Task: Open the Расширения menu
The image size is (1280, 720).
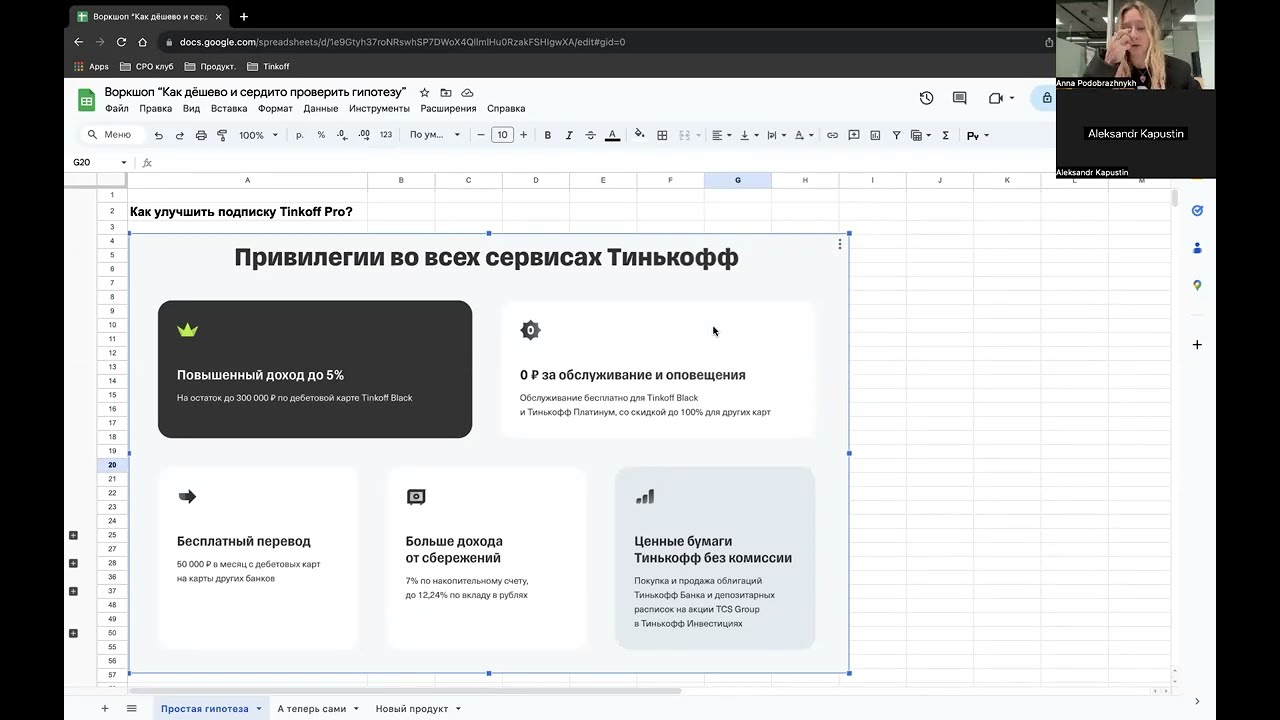Action: pyautogui.click(x=448, y=108)
